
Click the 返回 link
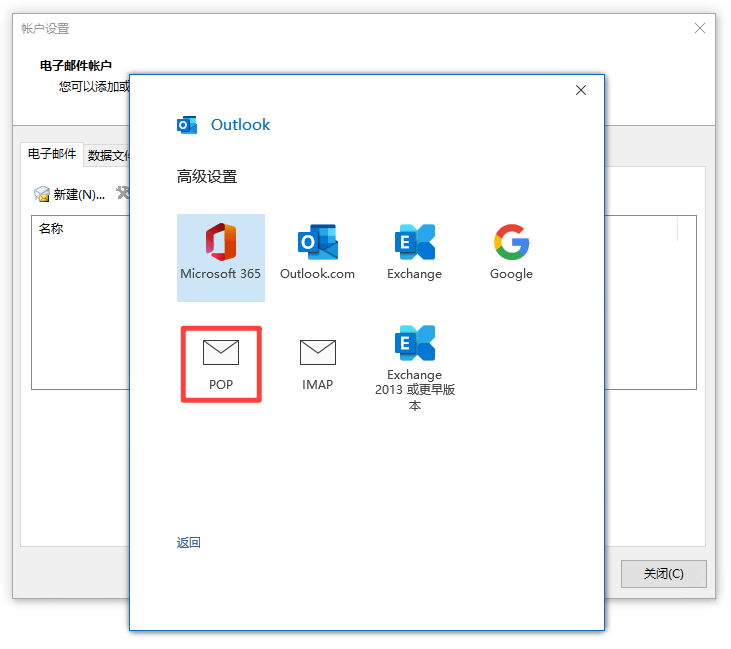(x=188, y=543)
